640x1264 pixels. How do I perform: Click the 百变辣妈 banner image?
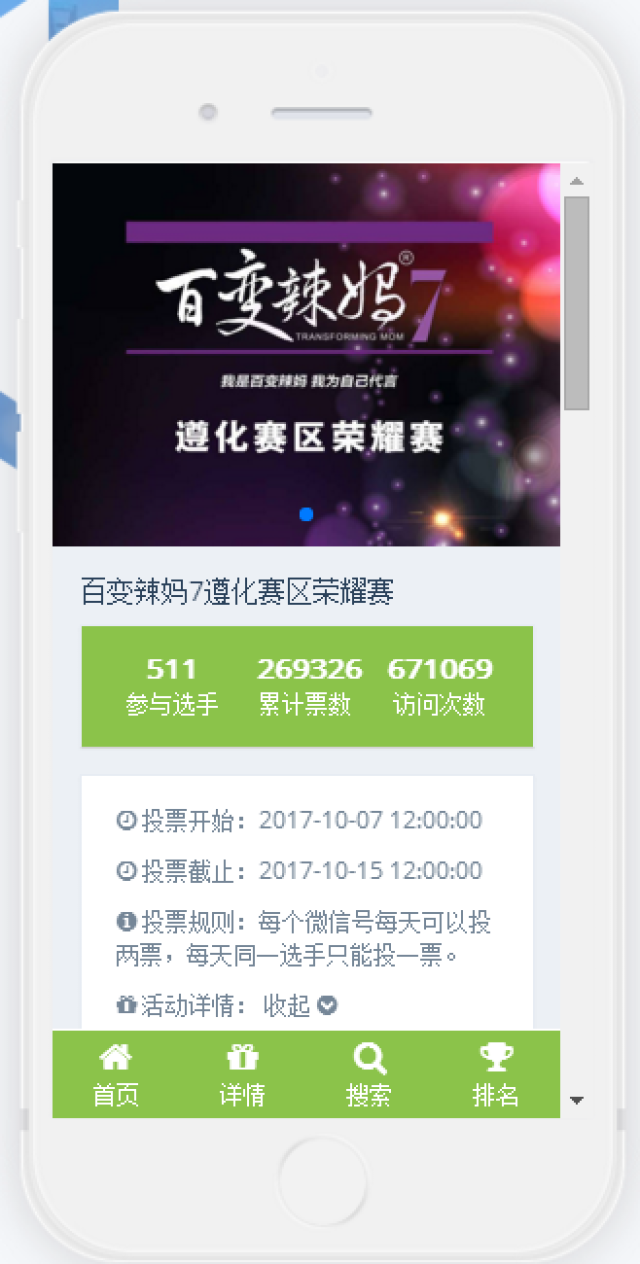click(x=306, y=355)
